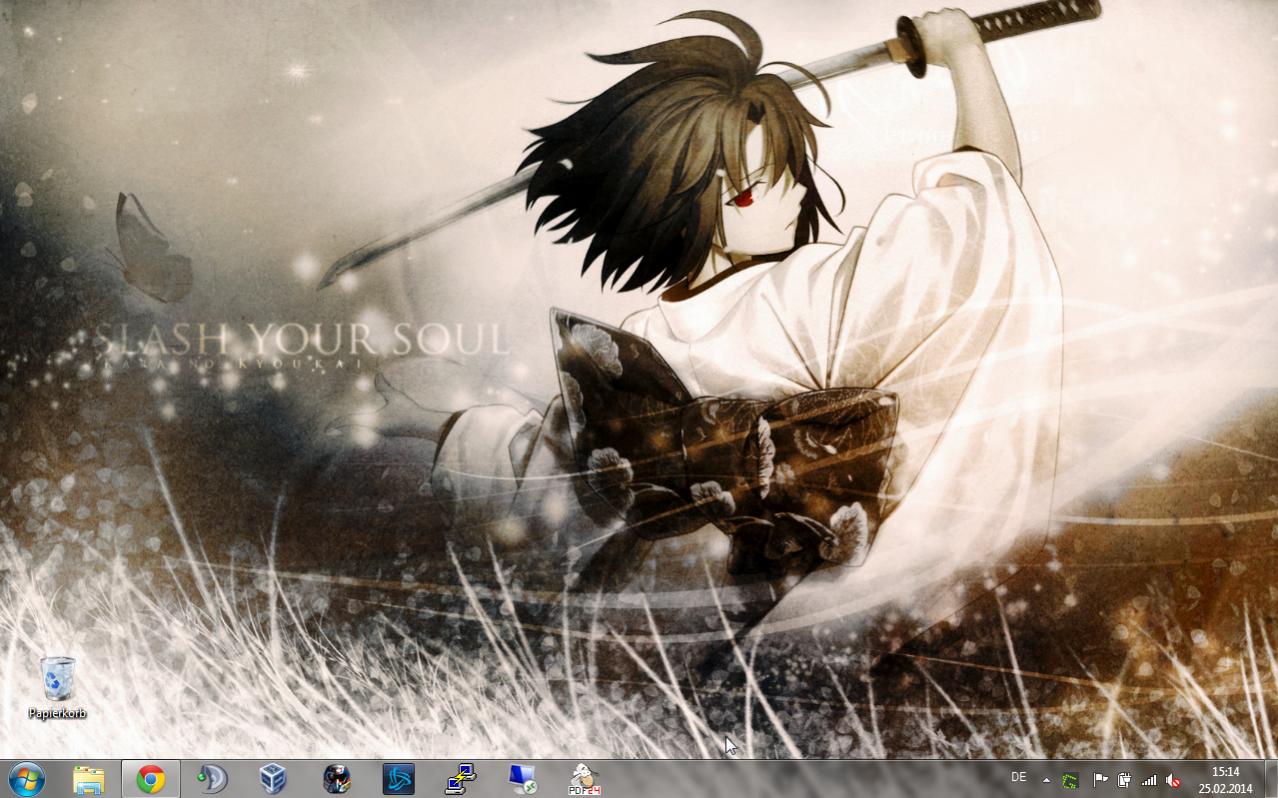Open the network signal tray icon
The width and height of the screenshot is (1278, 798).
pyautogui.click(x=1149, y=780)
